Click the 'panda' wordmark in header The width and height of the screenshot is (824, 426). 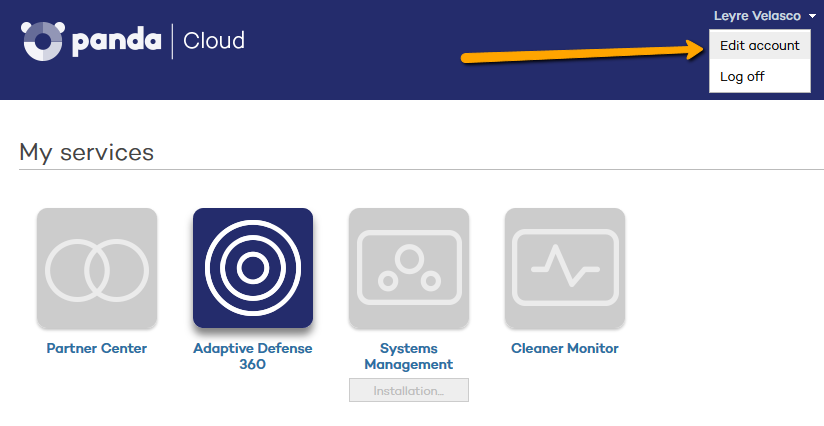pos(117,41)
